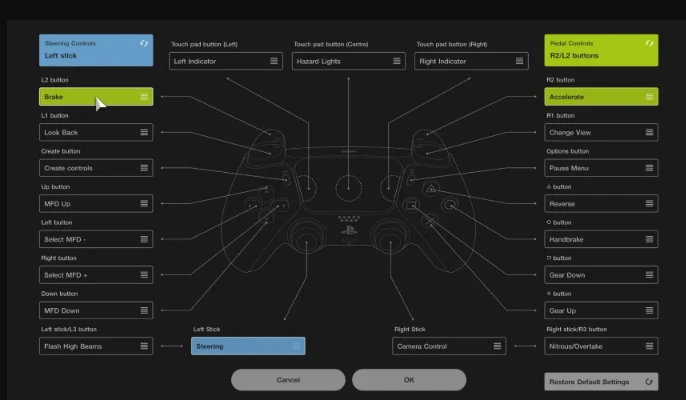Select the Steering Controls Left stick panel

click(x=96, y=50)
